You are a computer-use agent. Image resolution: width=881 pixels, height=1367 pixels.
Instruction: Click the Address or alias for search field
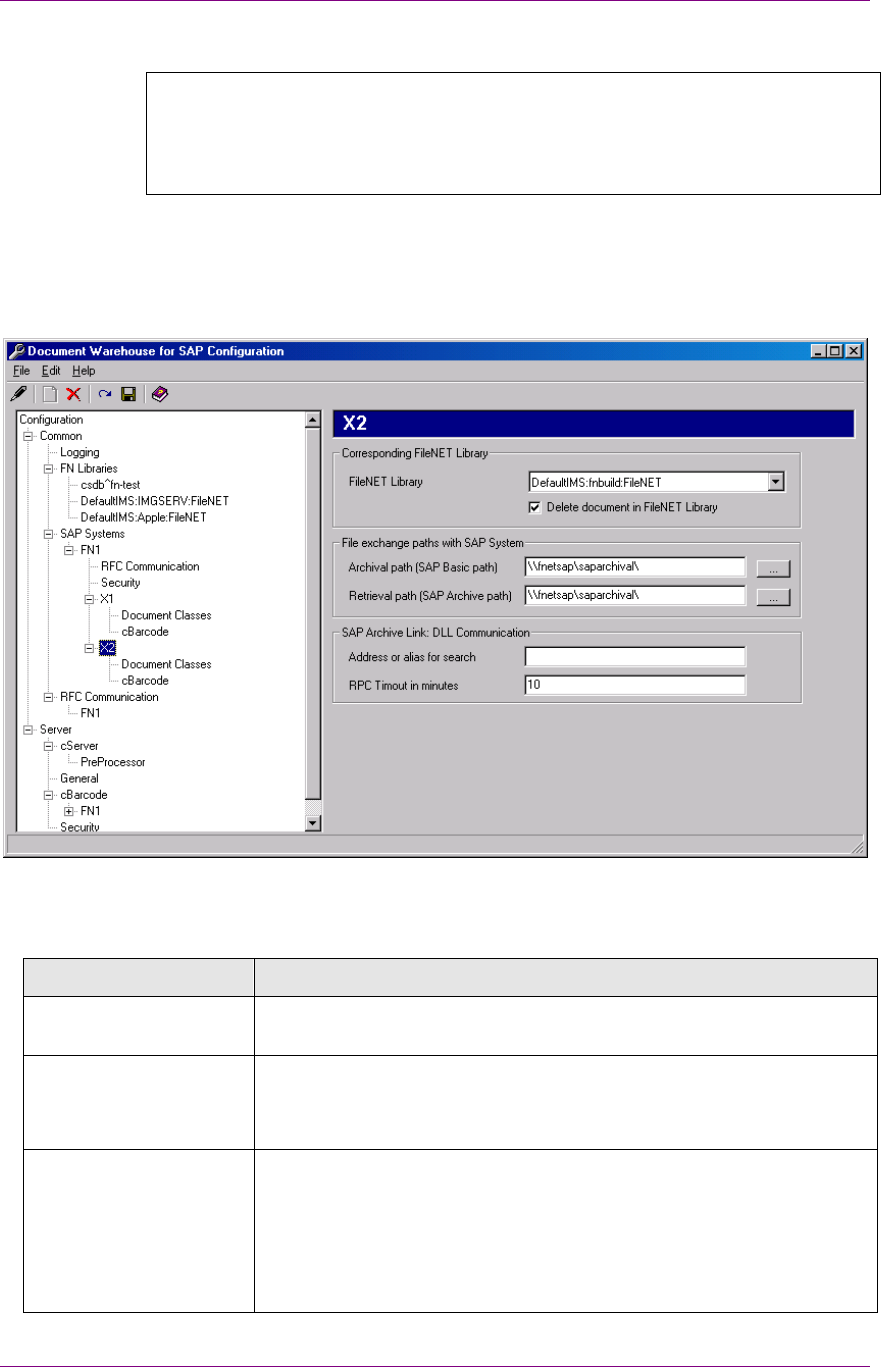coord(634,657)
